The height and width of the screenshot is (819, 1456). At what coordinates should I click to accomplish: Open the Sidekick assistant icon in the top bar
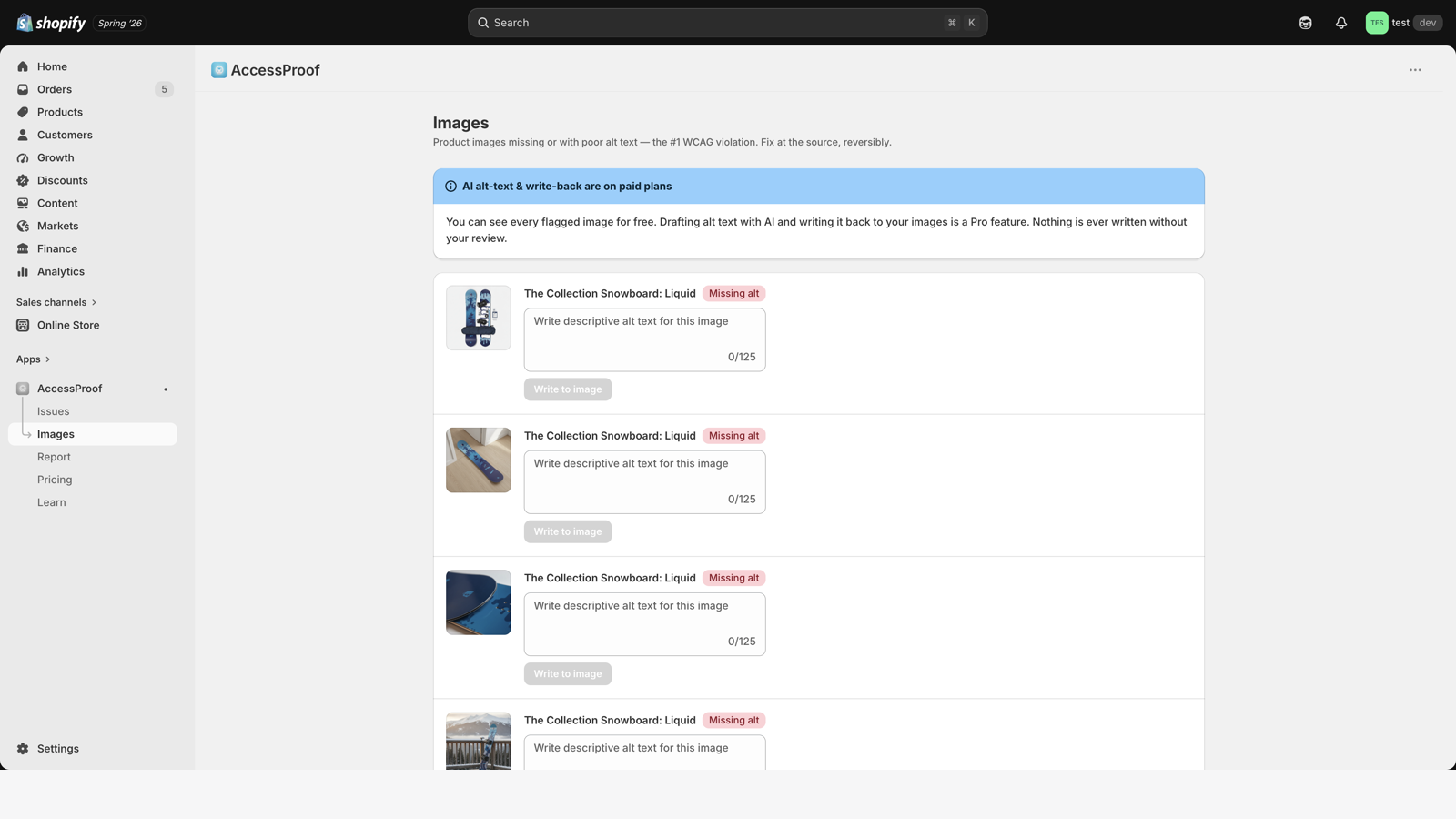1306,23
